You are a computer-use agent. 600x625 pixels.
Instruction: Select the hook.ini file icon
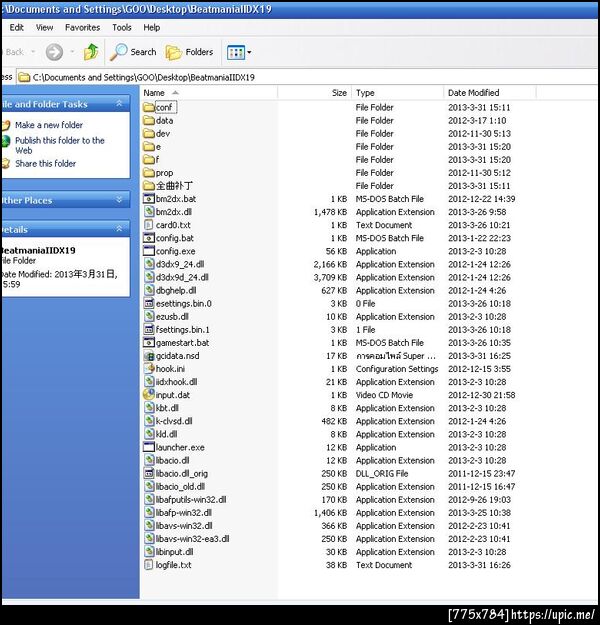click(149, 369)
